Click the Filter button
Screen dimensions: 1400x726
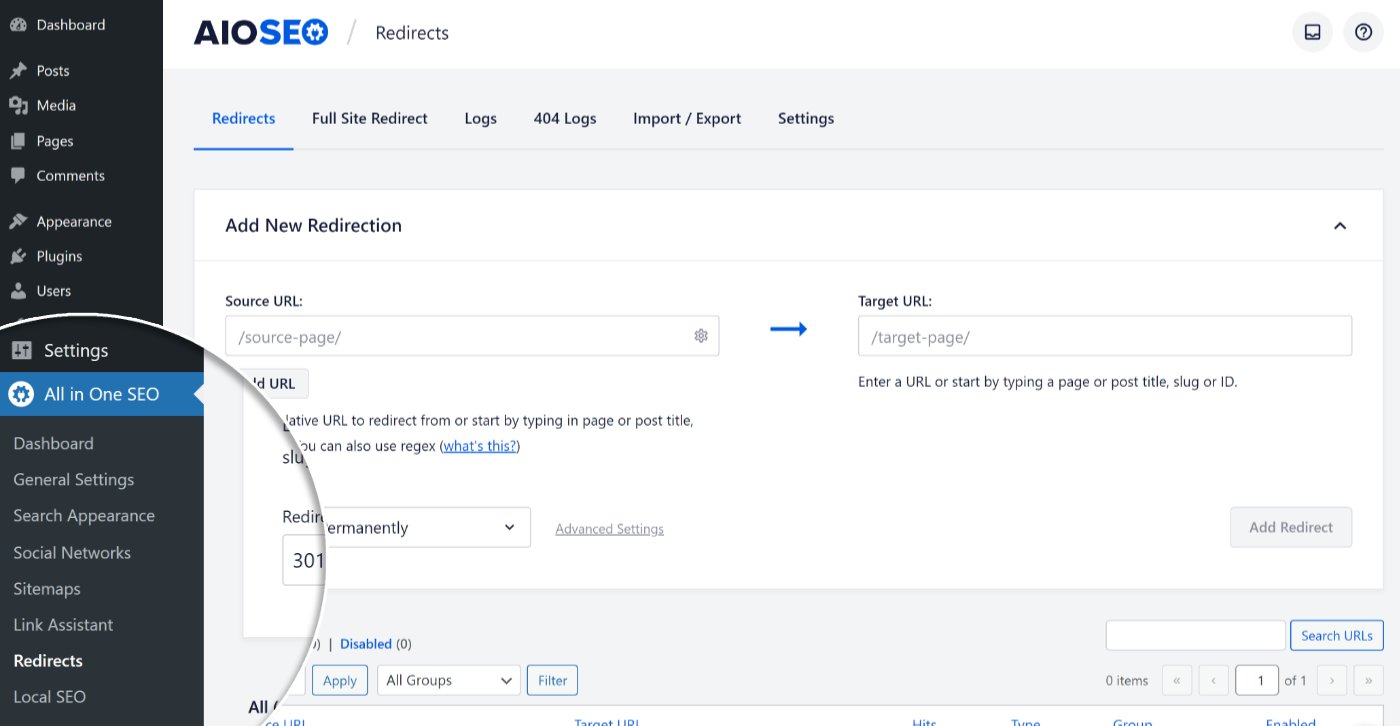[552, 680]
